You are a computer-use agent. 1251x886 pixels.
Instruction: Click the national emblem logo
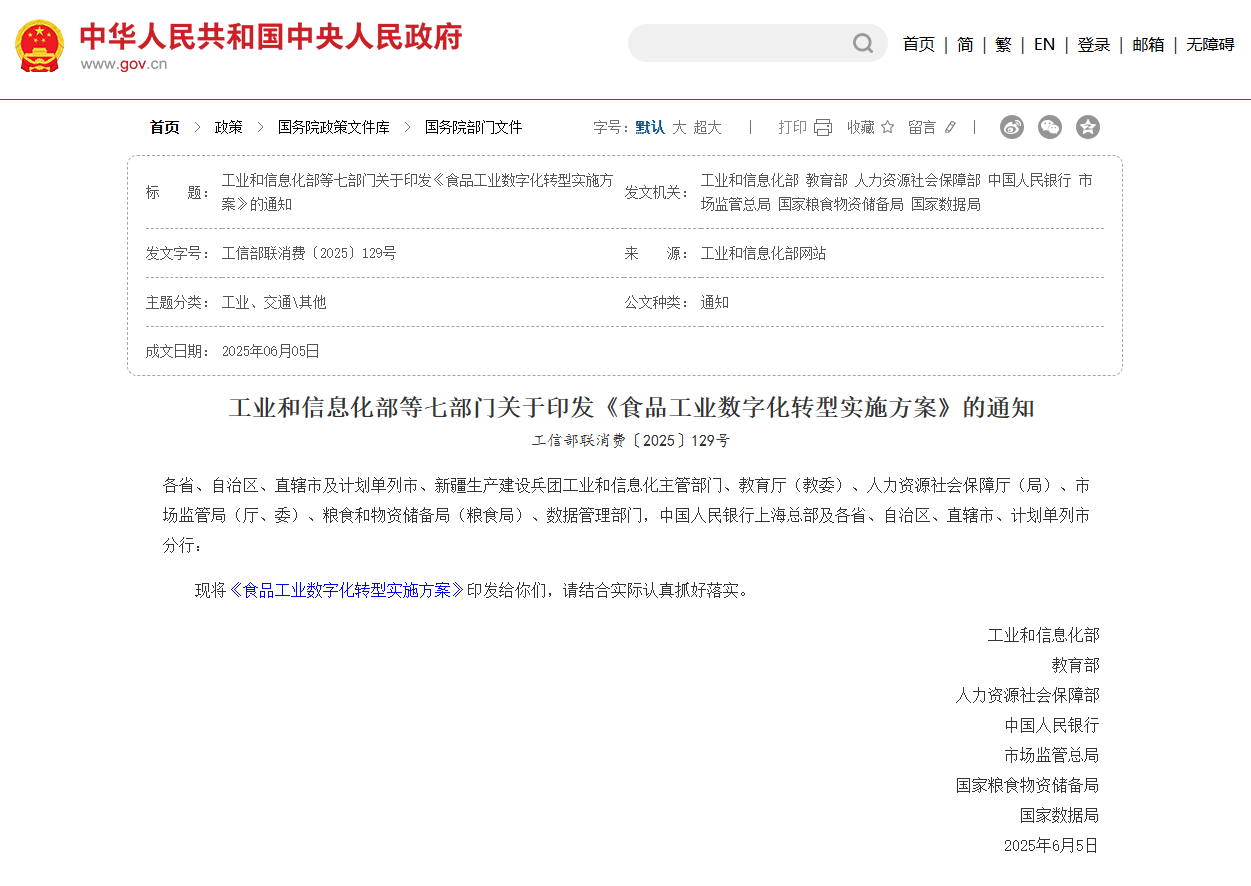tap(40, 46)
